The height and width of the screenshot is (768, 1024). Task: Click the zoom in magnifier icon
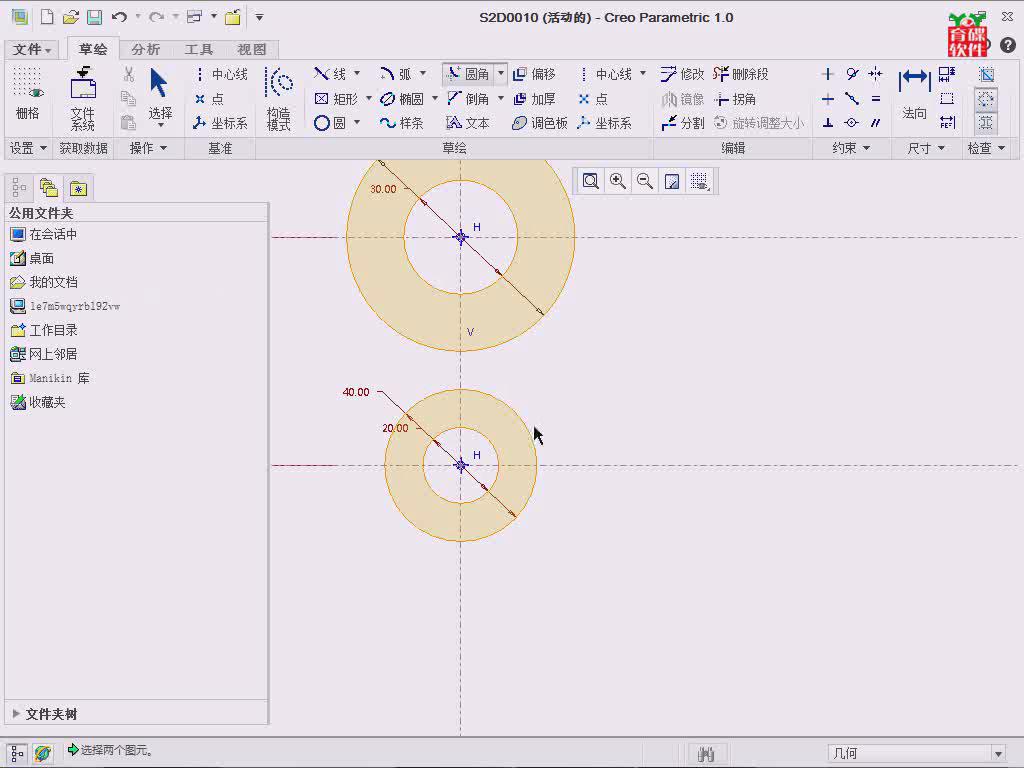(617, 181)
